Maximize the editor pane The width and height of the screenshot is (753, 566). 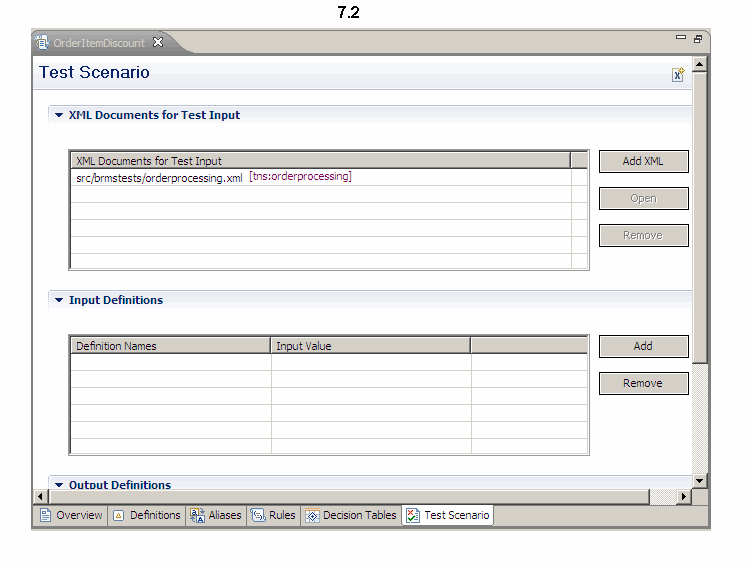pyautogui.click(x=698, y=38)
